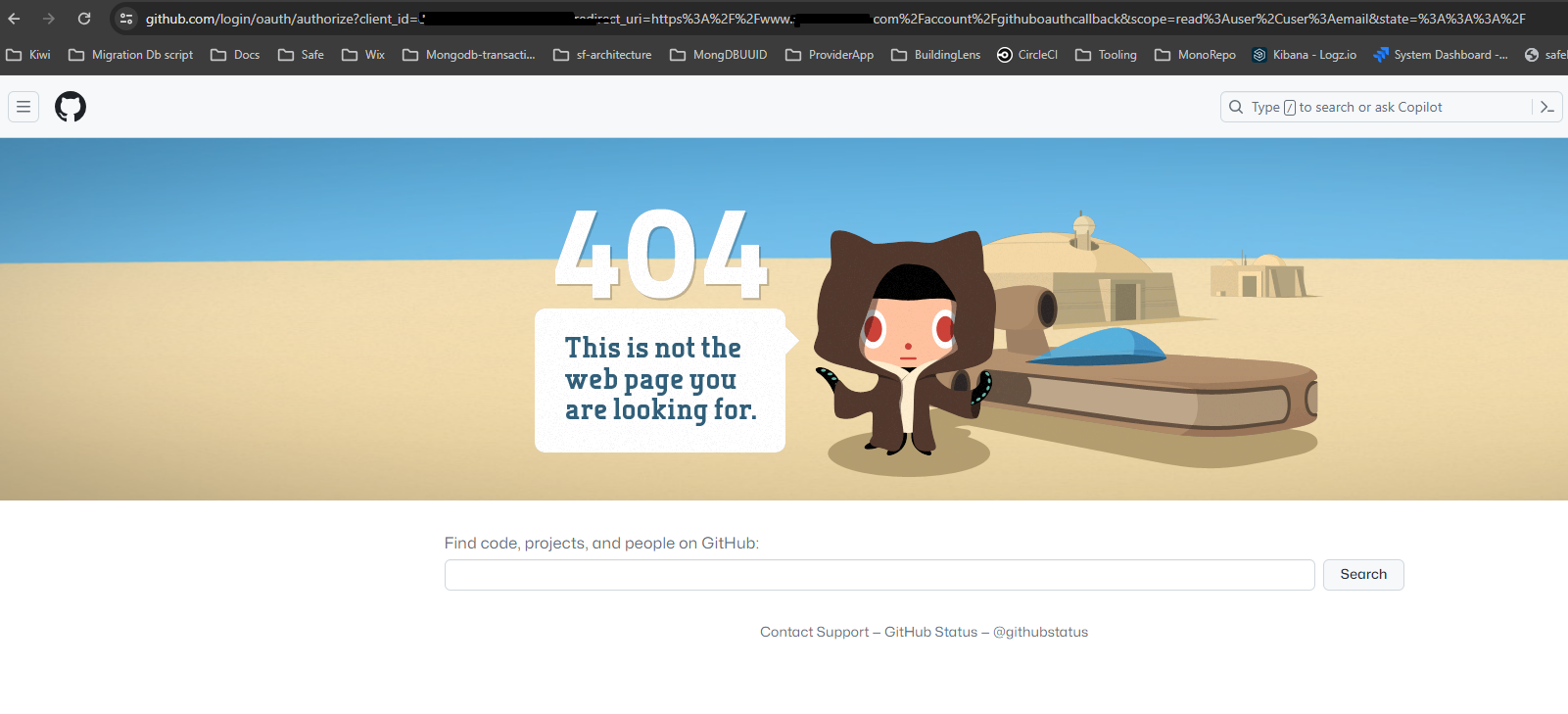Click the Search button
Image resolution: width=1568 pixels, height=714 pixels.
click(x=1363, y=575)
